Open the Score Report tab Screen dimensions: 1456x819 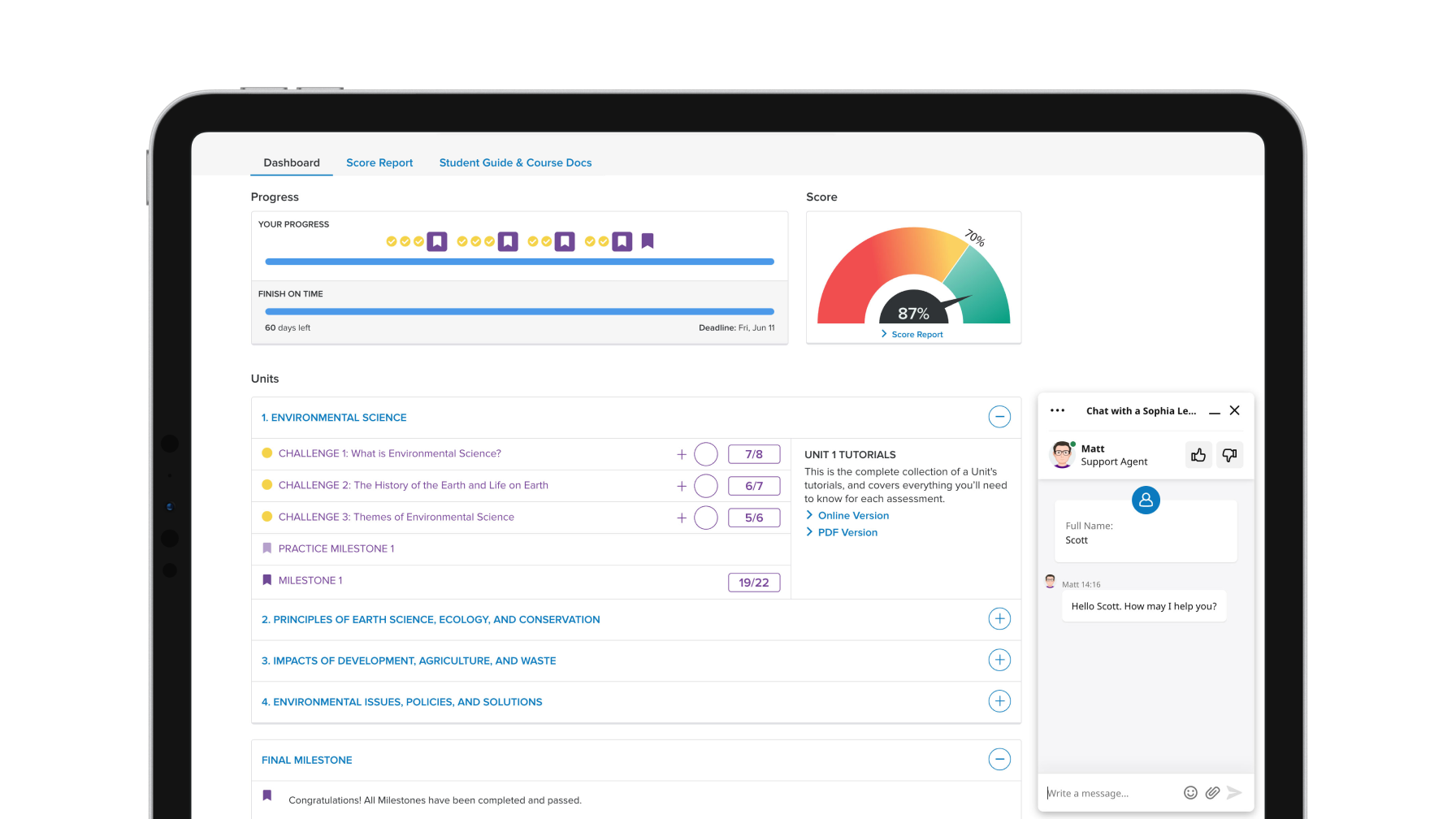click(379, 162)
